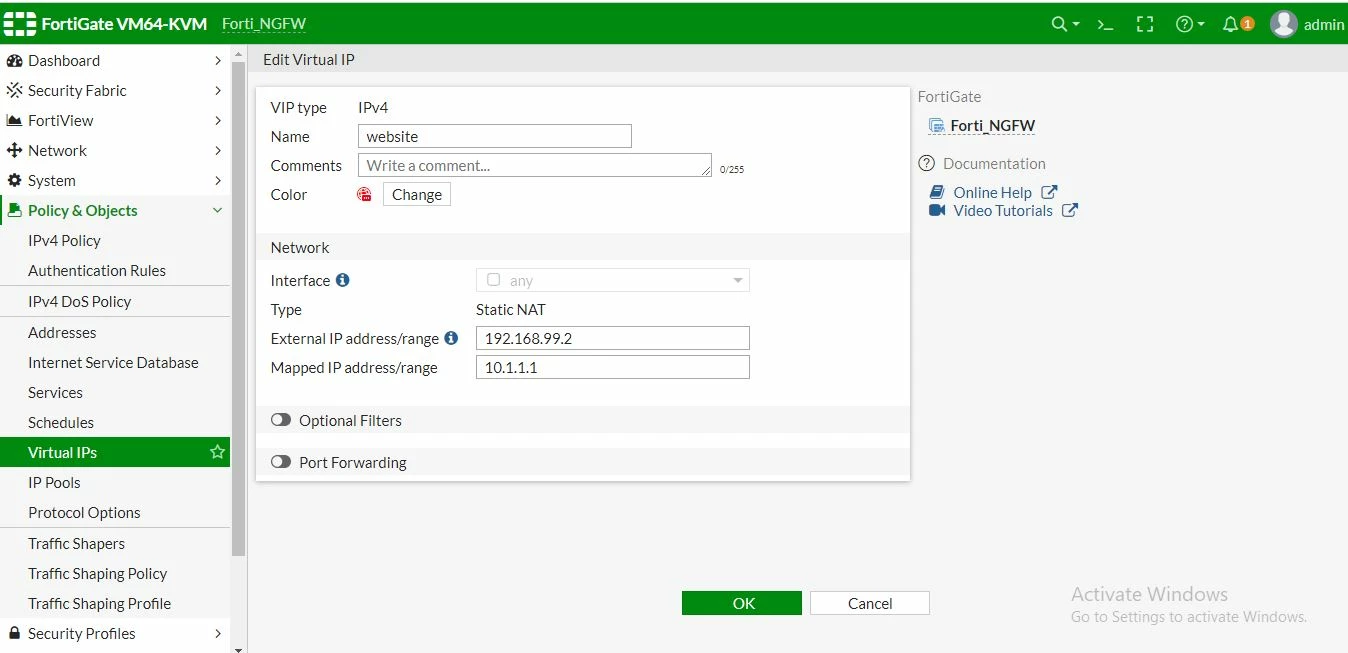Click the Security Fabric icon
This screenshot has width=1348, height=653.
(x=14, y=91)
